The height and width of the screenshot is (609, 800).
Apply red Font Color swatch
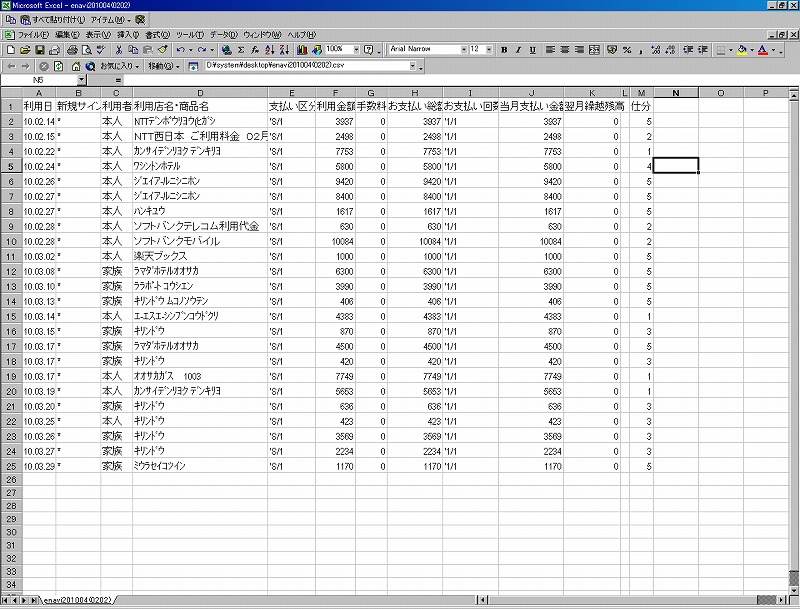763,50
